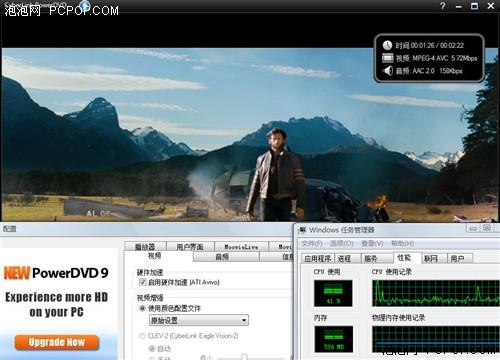Toggle 启用硬件加速 (ATI Avivo) checkbox
The width and height of the screenshot is (500, 360).
(143, 282)
